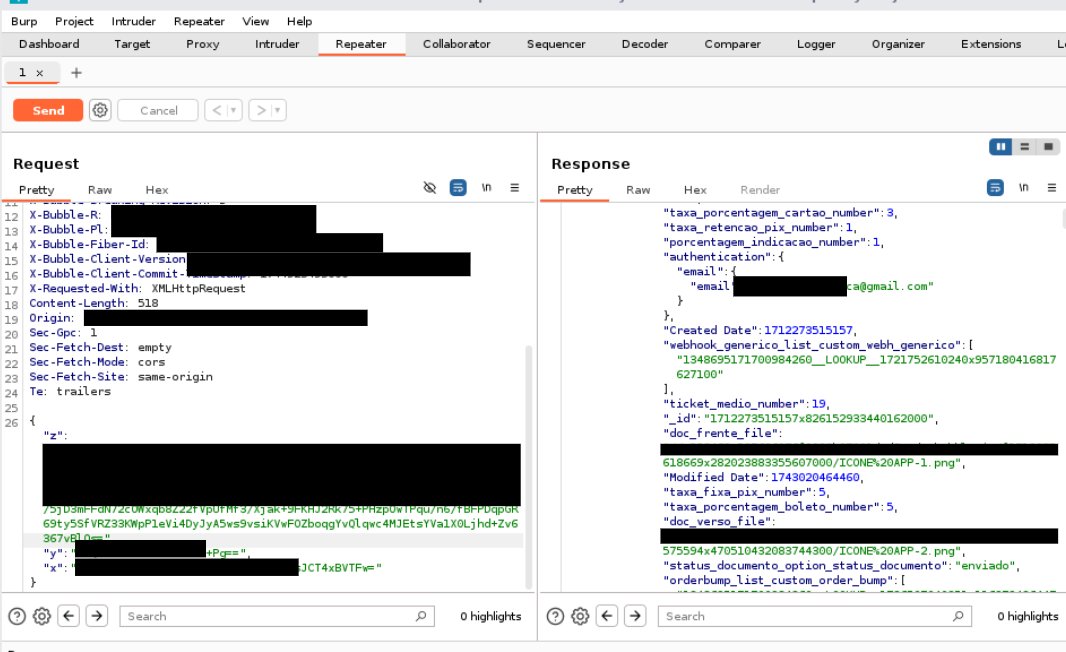This screenshot has width=1066, height=652.
Task: Set tabbed combined layout view
Action: 1048,147
